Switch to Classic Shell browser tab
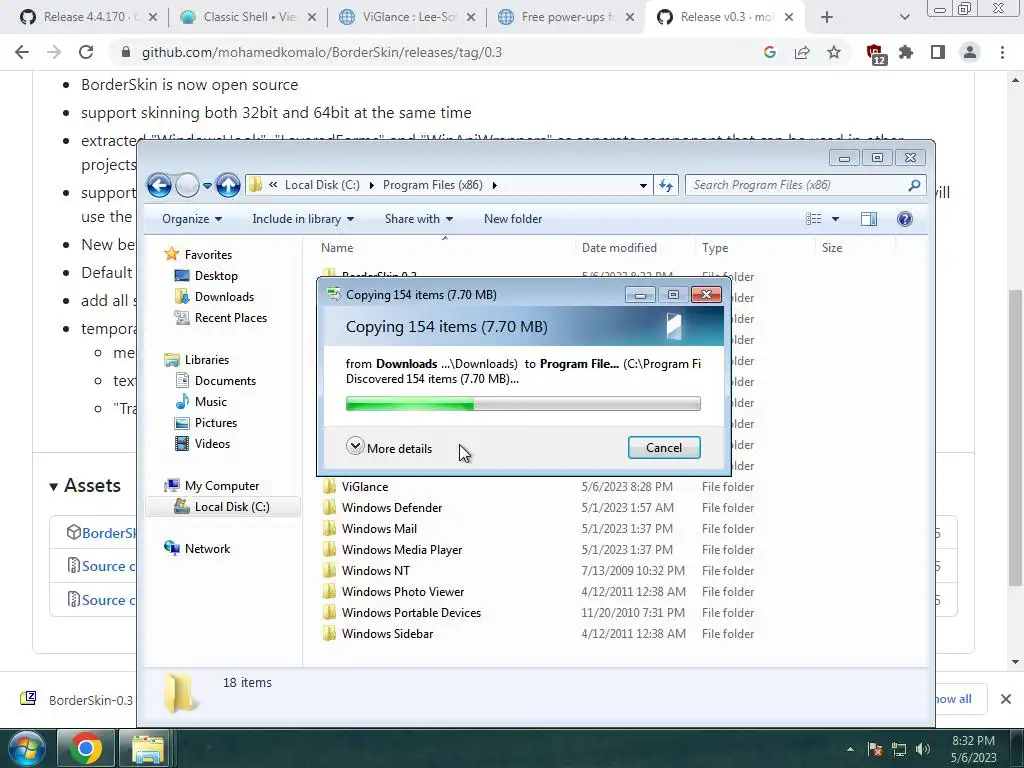The height and width of the screenshot is (768, 1024). [249, 17]
